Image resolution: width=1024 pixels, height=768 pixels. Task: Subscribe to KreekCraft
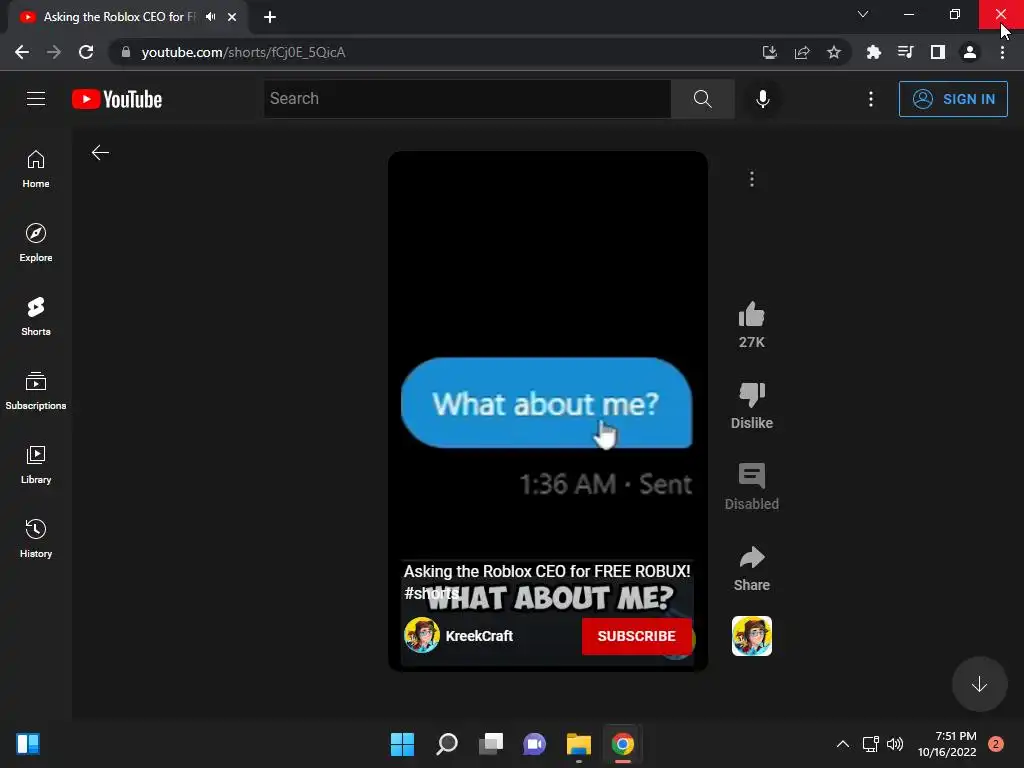click(636, 636)
